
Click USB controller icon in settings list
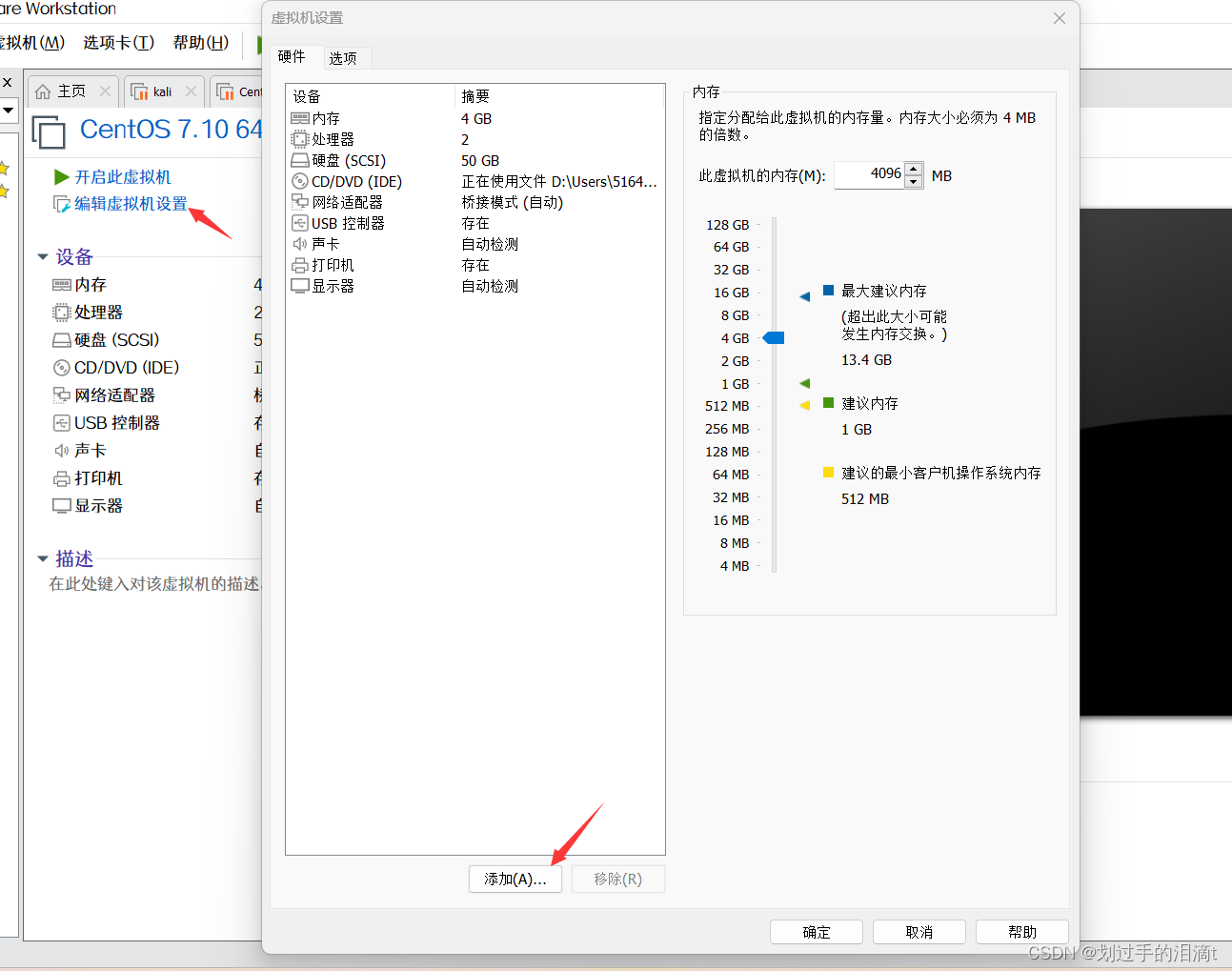point(300,223)
